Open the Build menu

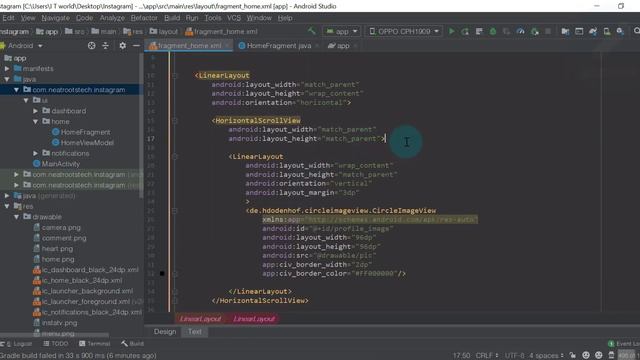pyautogui.click(x=172, y=18)
